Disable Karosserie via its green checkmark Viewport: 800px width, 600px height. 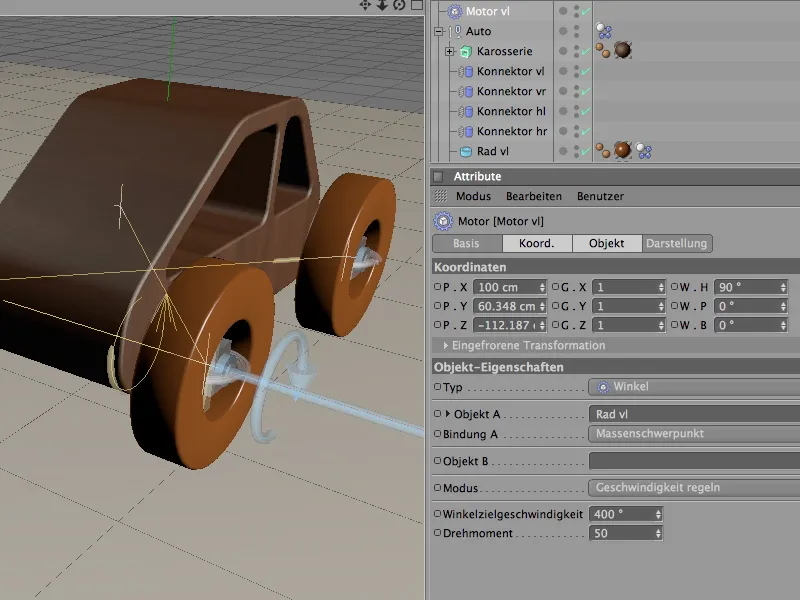pos(585,52)
